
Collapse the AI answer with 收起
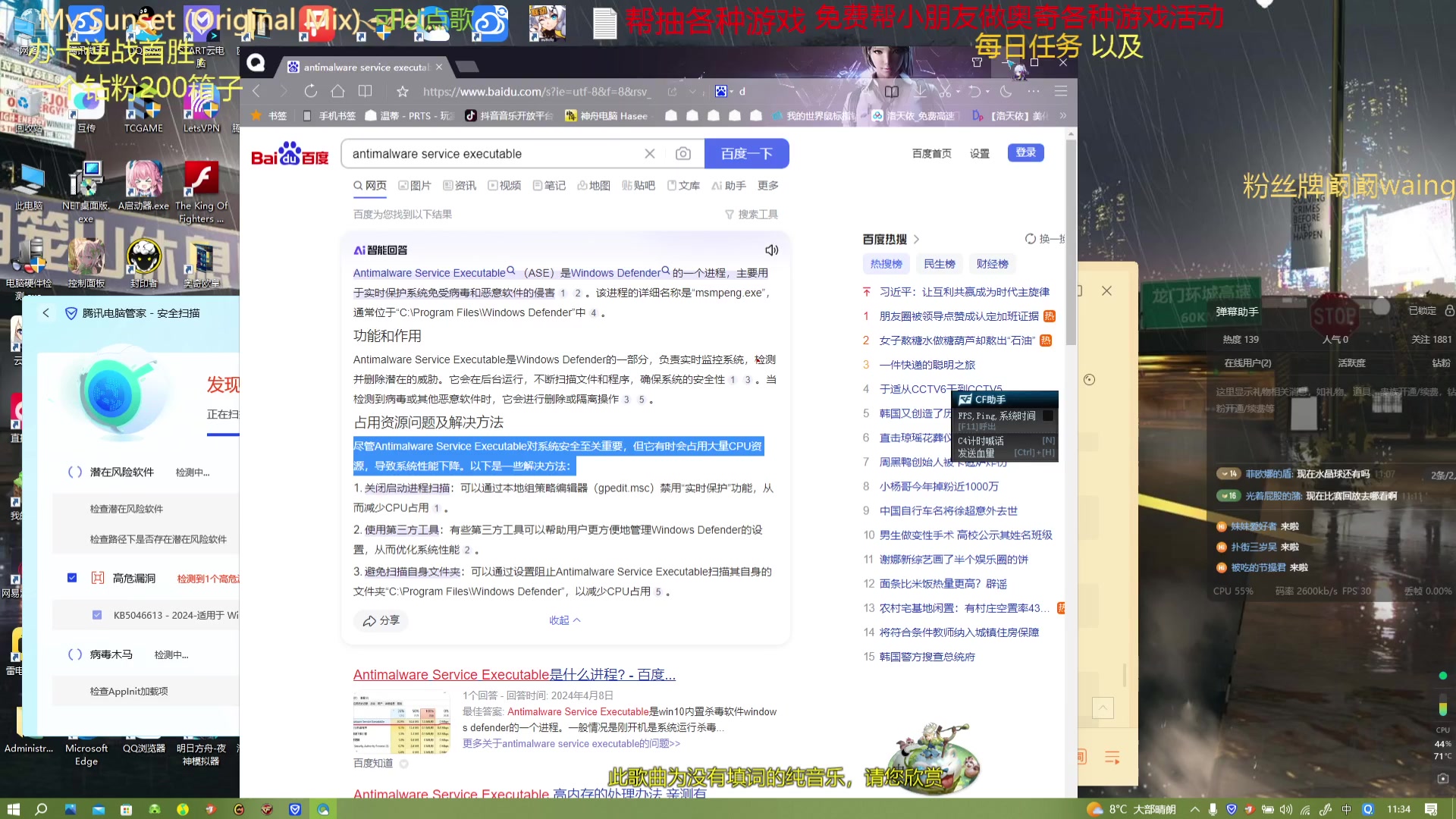(565, 620)
